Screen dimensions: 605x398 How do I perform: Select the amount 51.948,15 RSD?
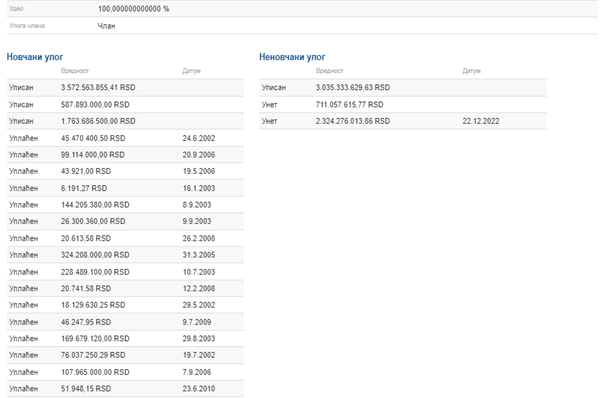pyautogui.click(x=86, y=389)
